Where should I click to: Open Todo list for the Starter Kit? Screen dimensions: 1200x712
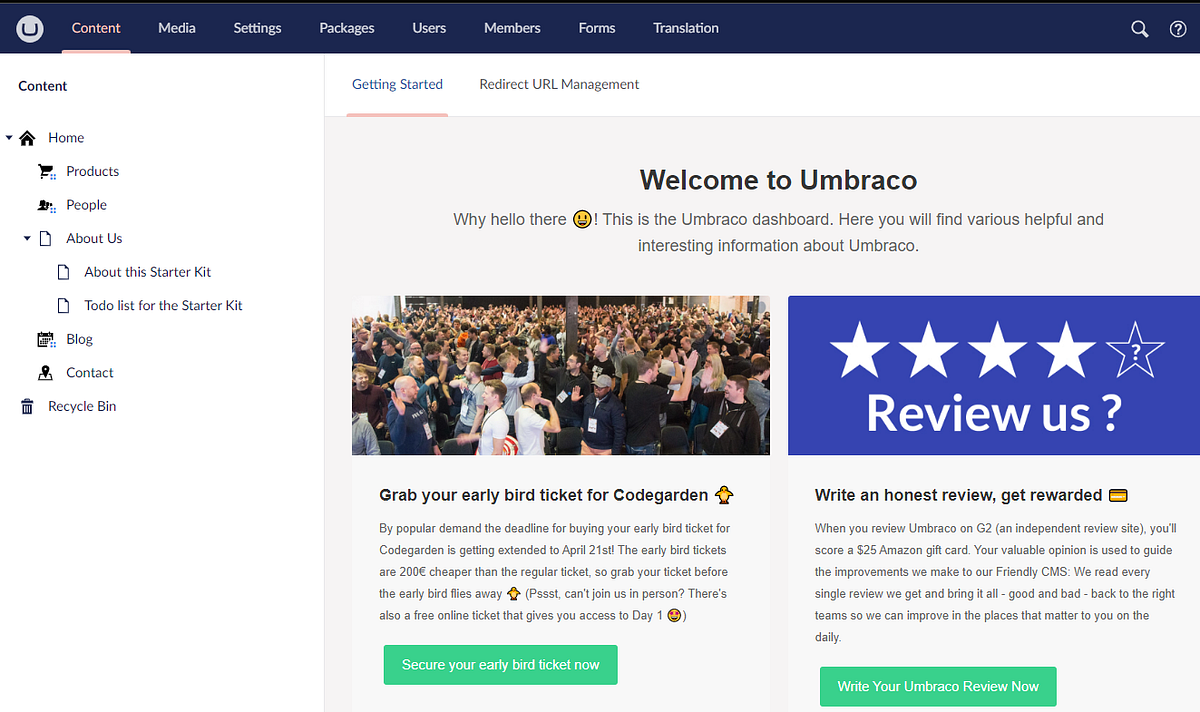point(164,306)
